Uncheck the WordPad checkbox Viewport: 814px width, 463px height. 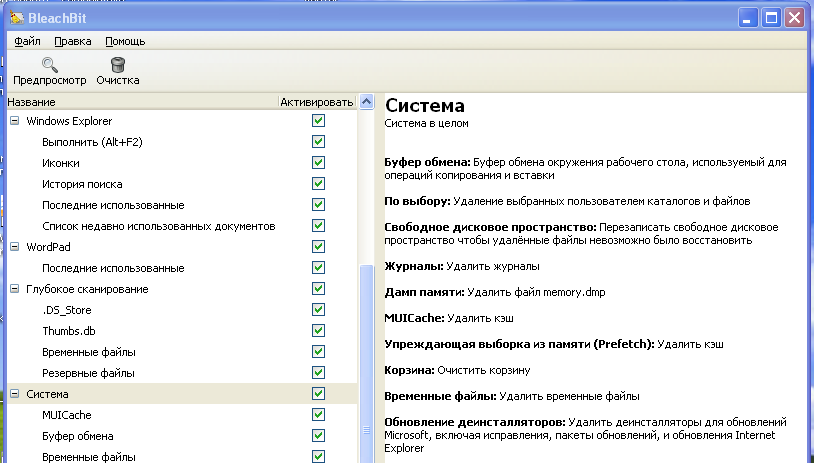pyautogui.click(x=318, y=247)
